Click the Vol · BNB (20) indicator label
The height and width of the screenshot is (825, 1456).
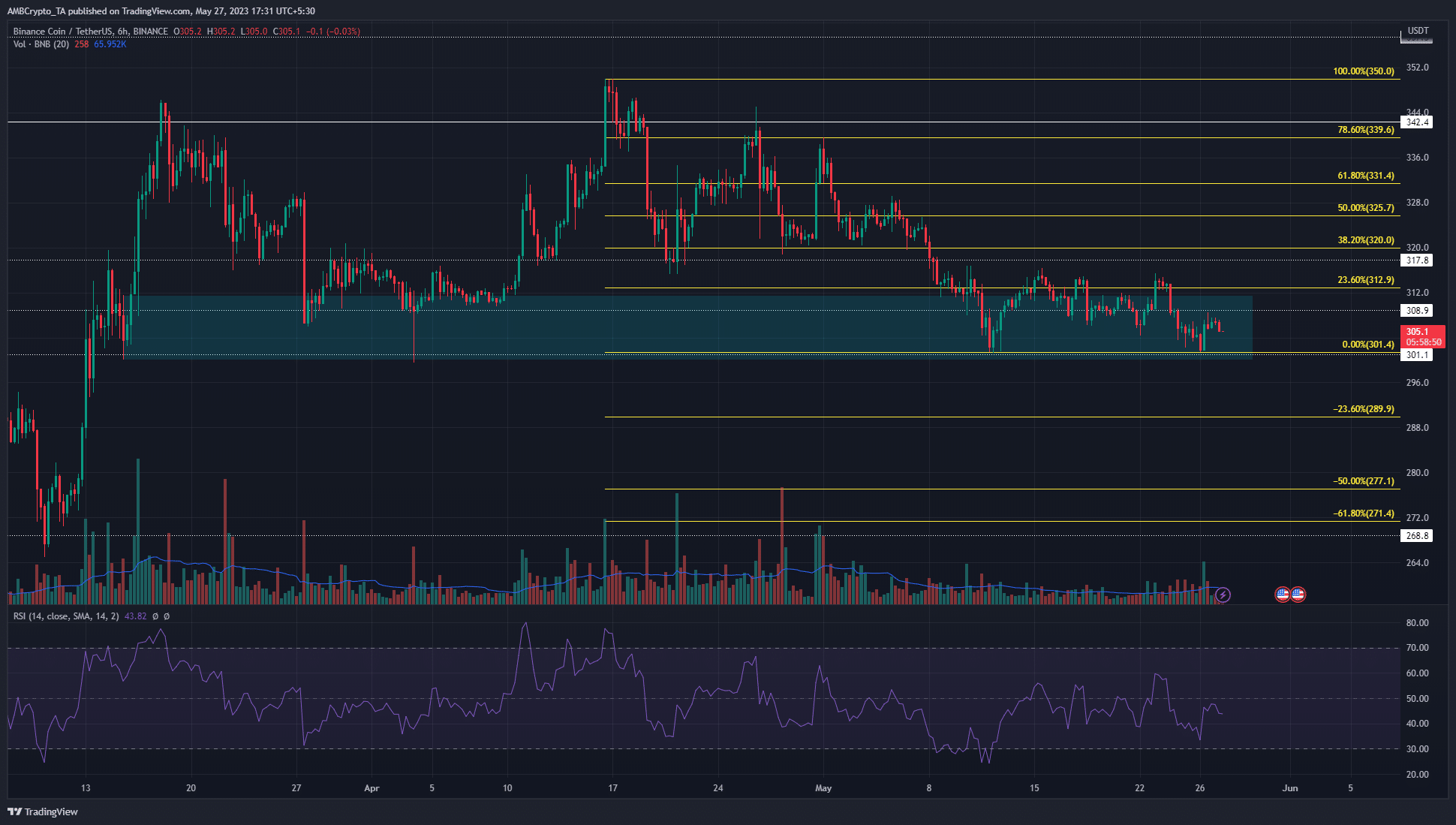41,44
